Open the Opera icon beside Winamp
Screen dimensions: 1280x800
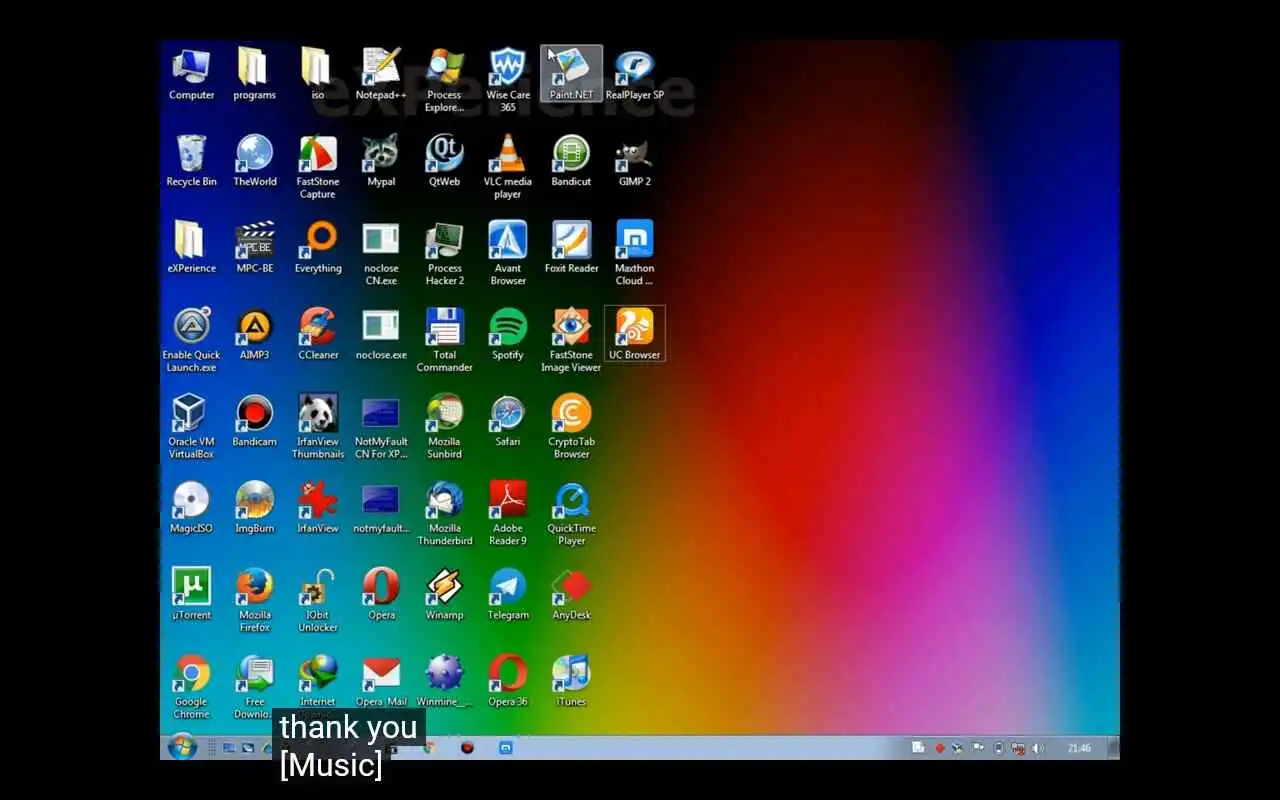pyautogui.click(x=381, y=595)
